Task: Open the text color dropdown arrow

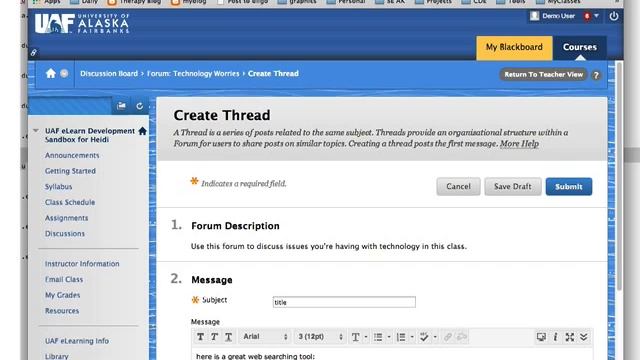Action: 366,337
